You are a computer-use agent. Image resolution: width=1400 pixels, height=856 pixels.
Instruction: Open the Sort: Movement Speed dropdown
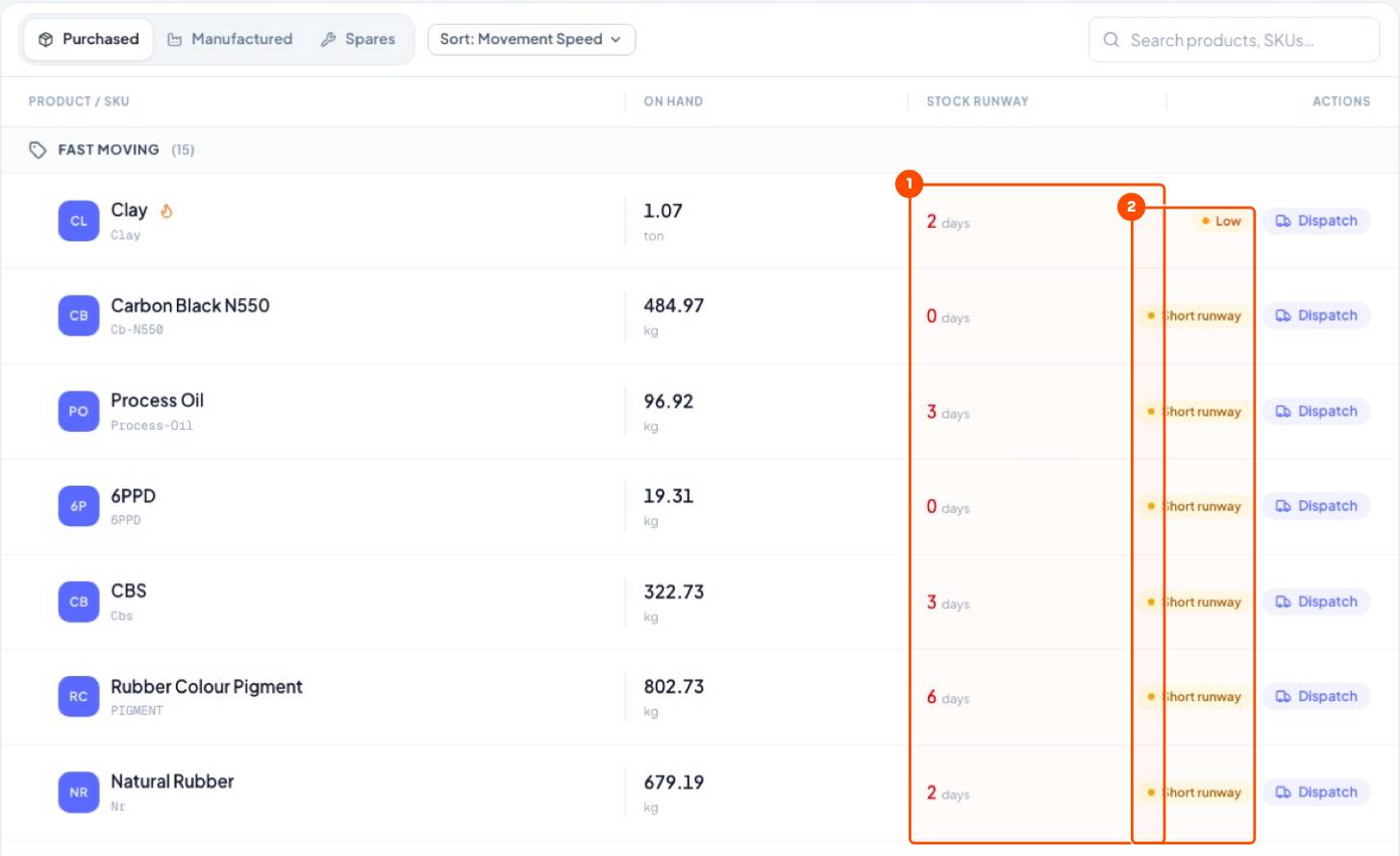531,39
